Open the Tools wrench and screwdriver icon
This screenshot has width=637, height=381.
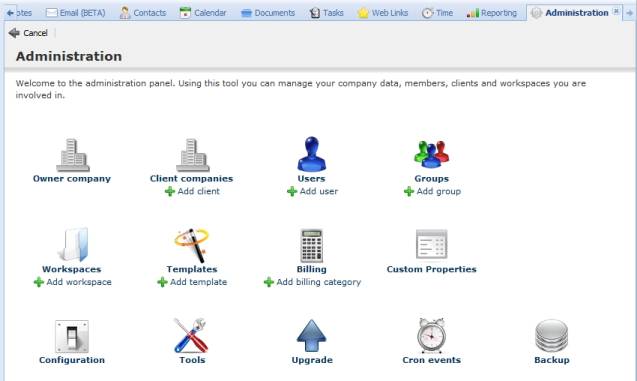click(x=191, y=336)
